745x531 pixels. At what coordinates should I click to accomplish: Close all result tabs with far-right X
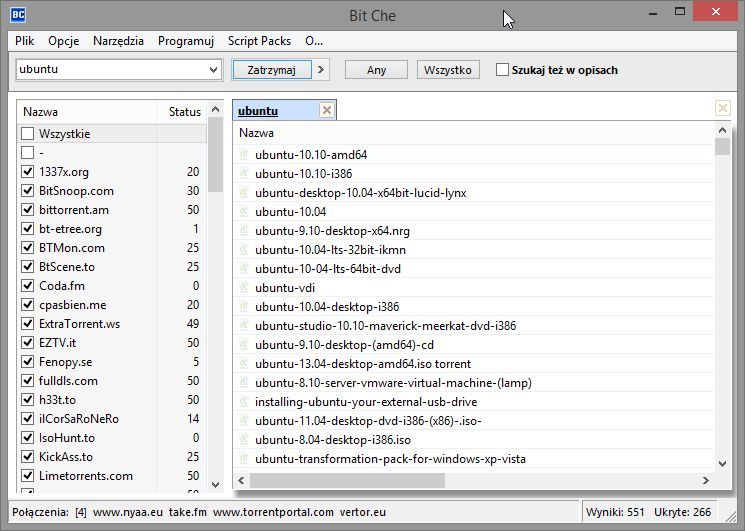[723, 108]
